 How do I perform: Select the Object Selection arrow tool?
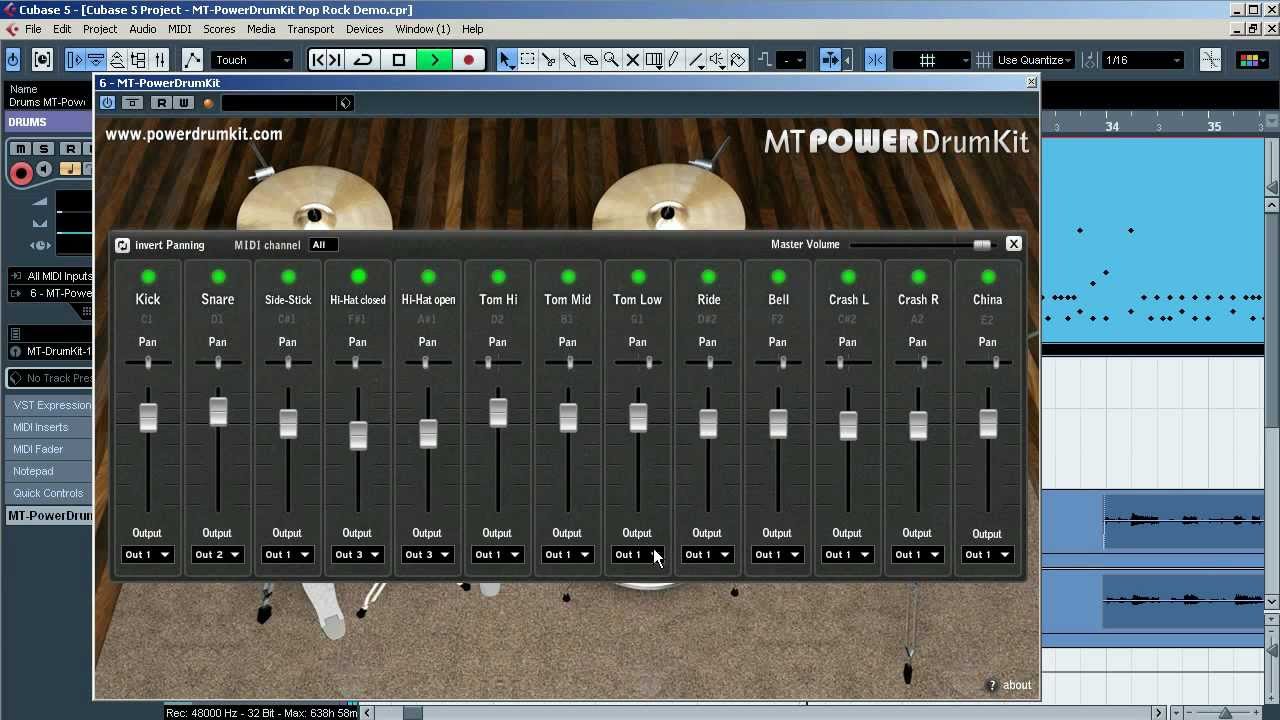[x=506, y=60]
